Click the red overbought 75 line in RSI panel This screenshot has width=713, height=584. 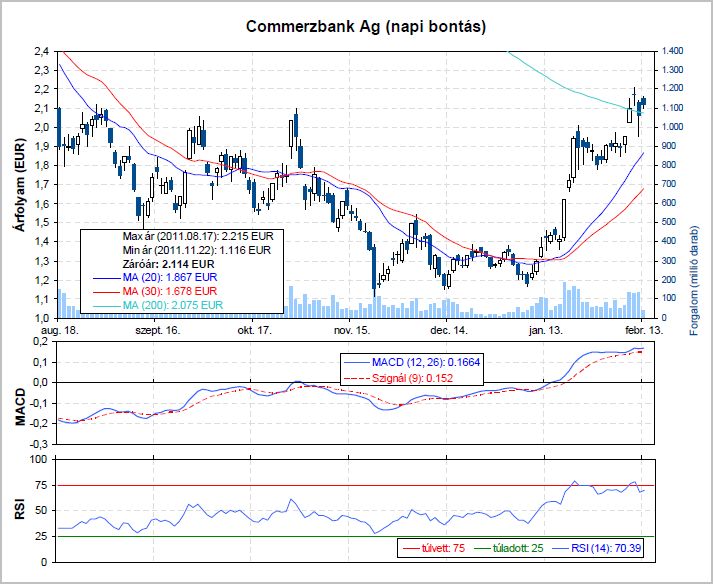click(x=355, y=485)
